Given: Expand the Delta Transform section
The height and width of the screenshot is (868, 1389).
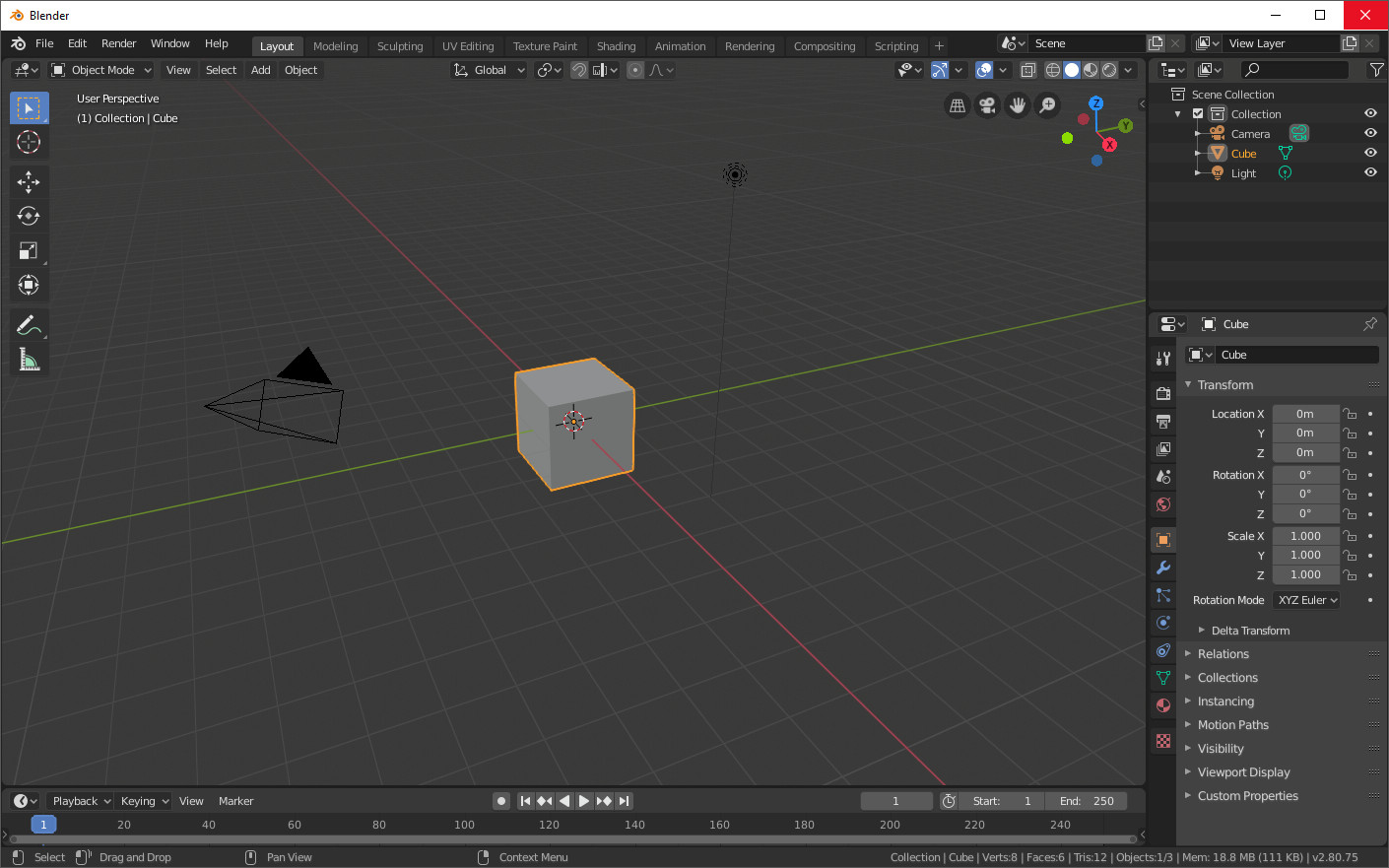Looking at the screenshot, I should point(1249,631).
